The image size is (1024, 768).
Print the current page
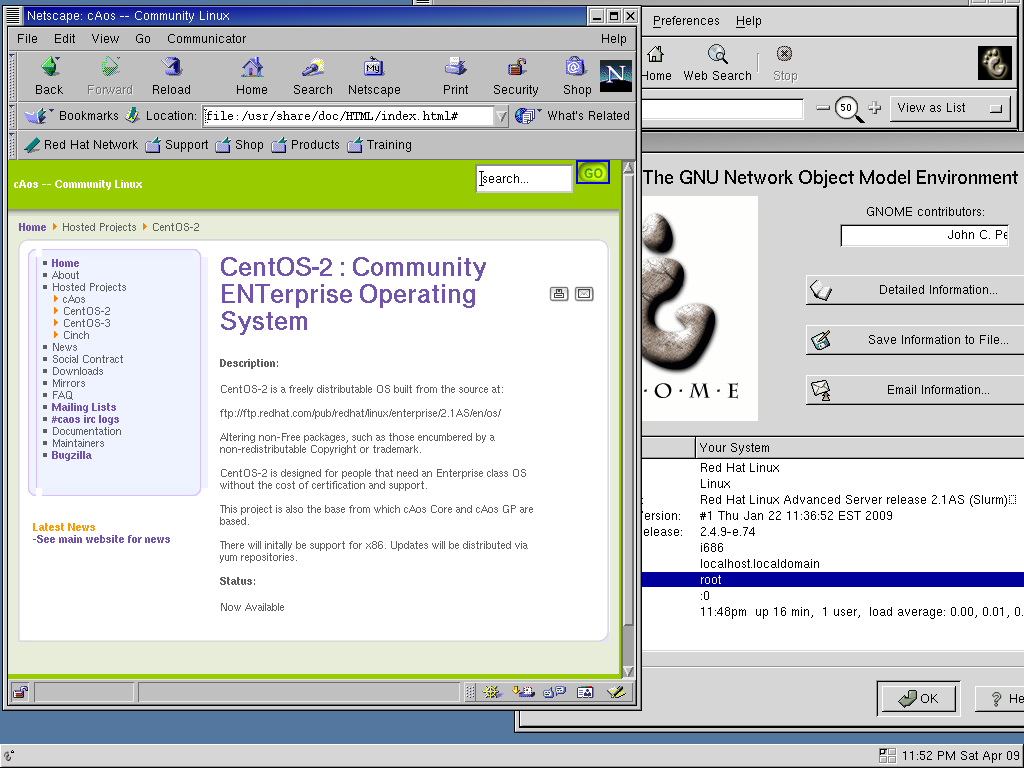455,76
